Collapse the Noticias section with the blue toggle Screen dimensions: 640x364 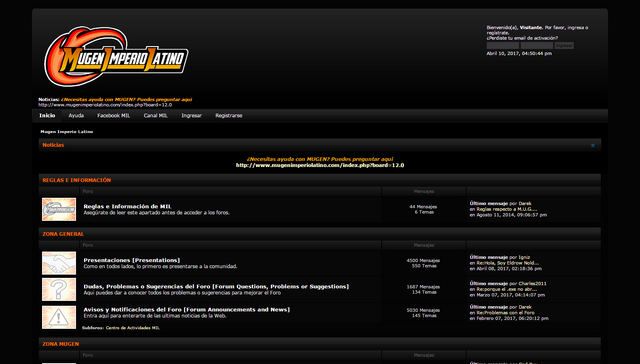click(593, 145)
